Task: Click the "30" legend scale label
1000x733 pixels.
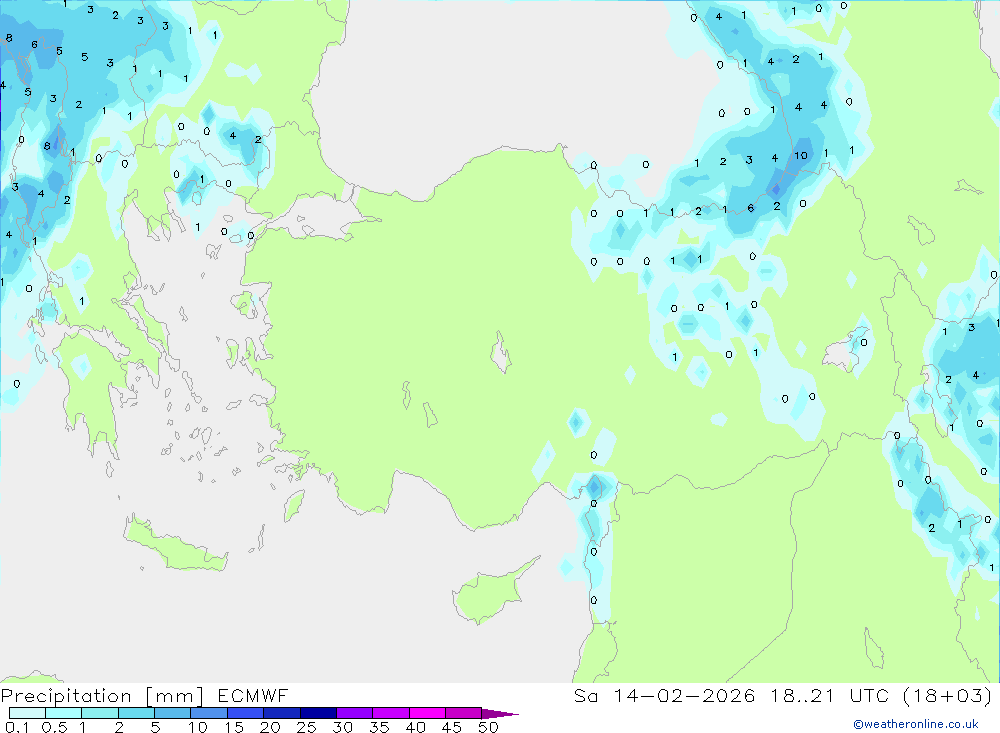Action: [342, 727]
